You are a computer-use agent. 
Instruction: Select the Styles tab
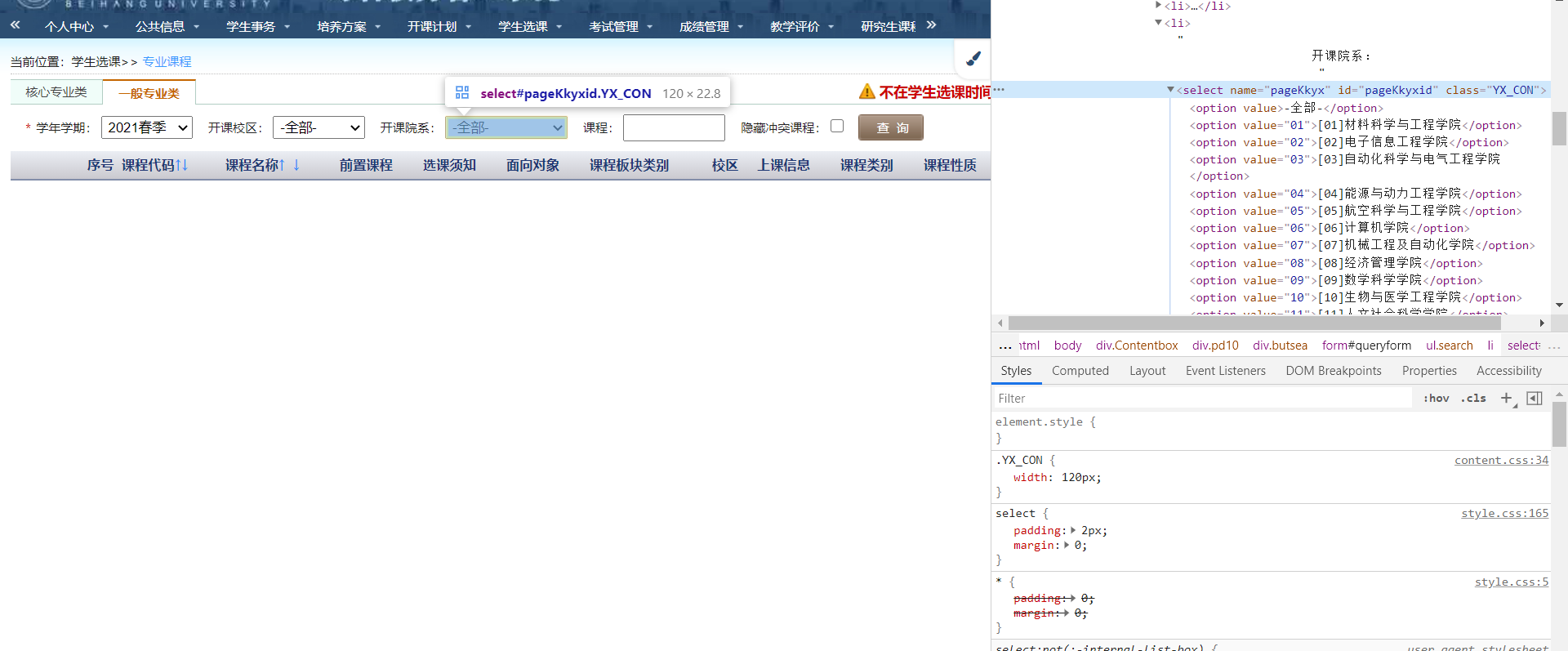pos(1016,370)
